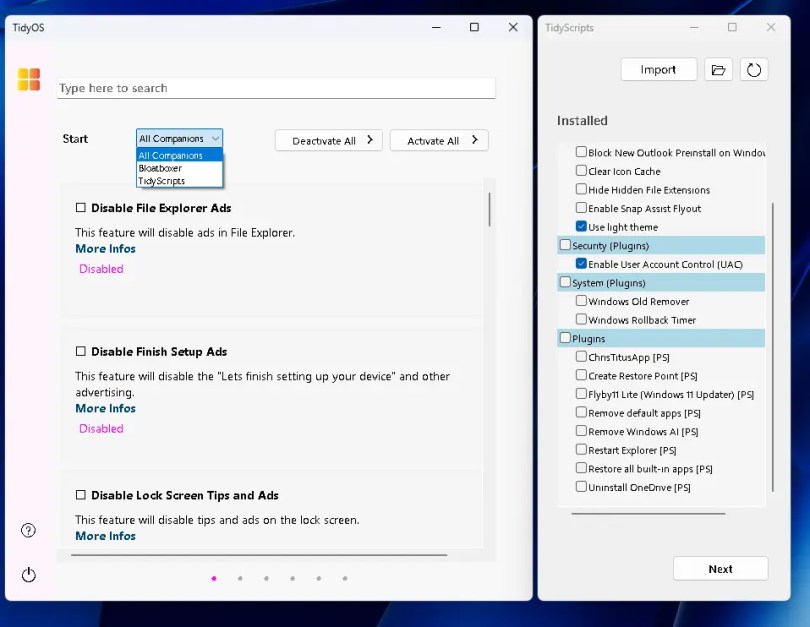Check Uninstall OneDrive [PS] plugin
Viewport: 810px width, 627px height.
(x=581, y=487)
